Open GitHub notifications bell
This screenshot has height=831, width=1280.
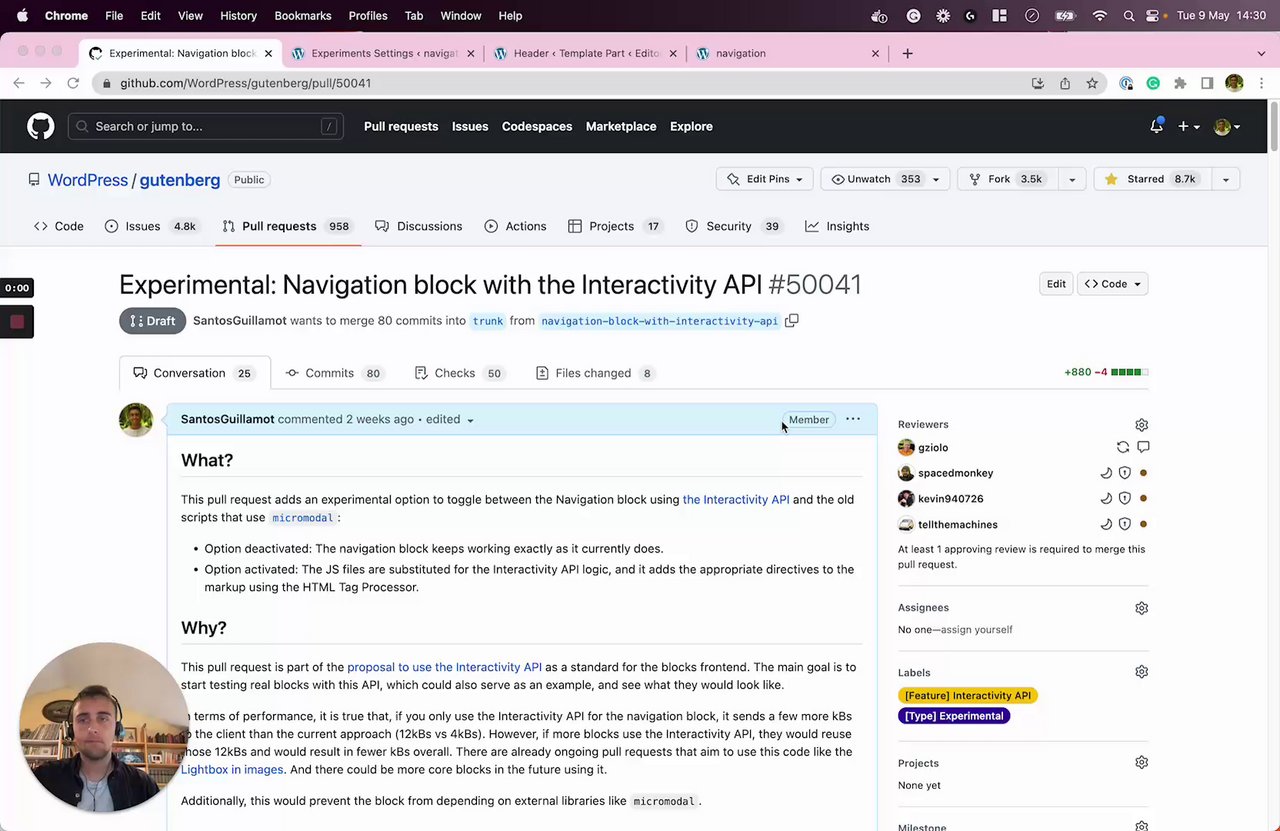(1156, 126)
